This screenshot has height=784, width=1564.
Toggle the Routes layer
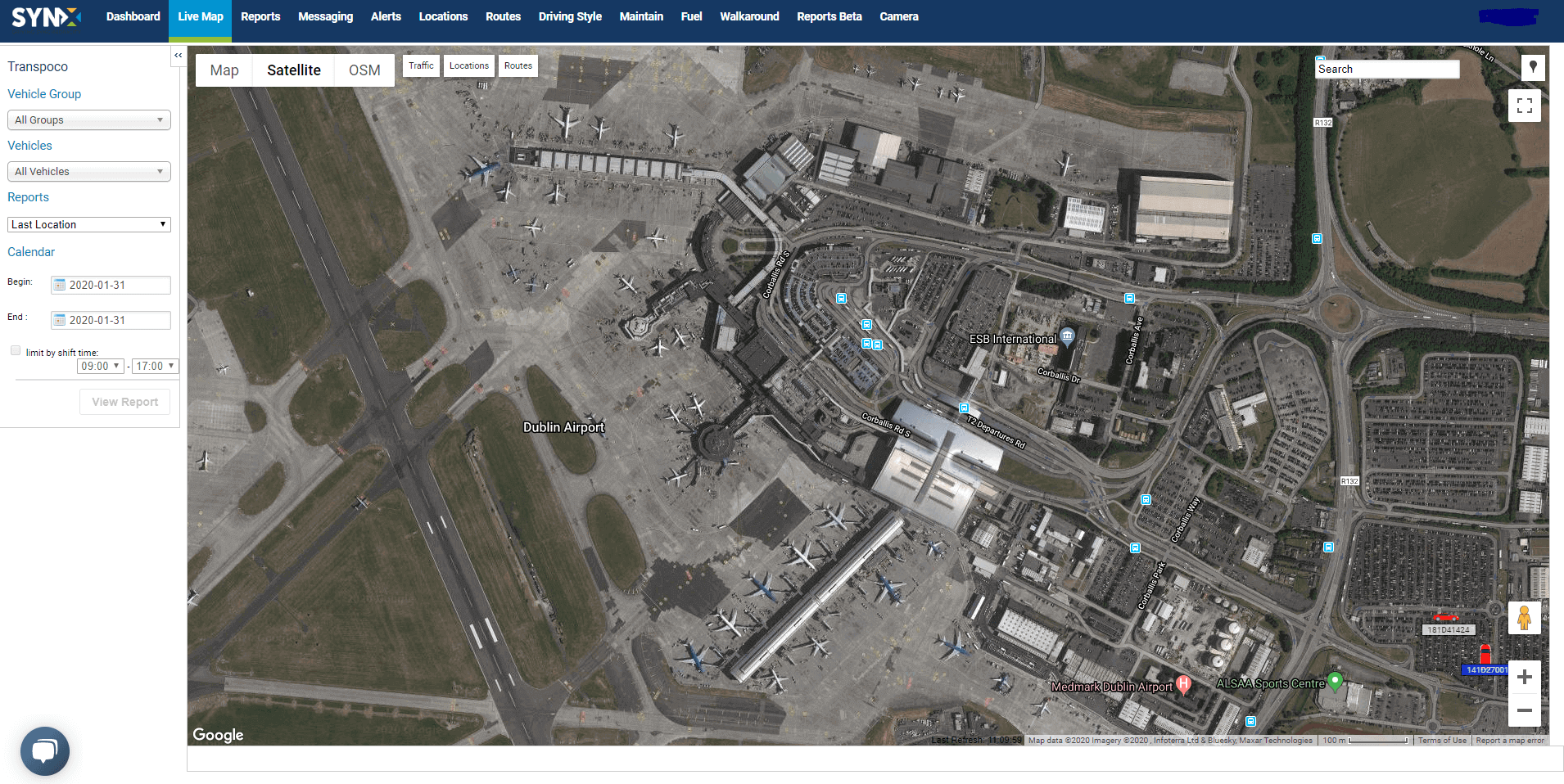(518, 65)
